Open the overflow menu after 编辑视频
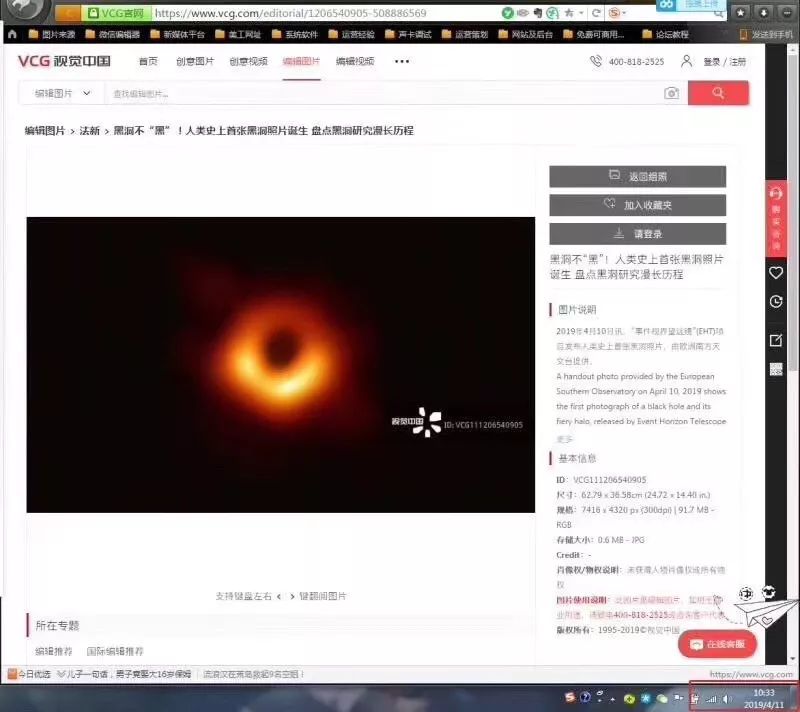This screenshot has width=800, height=712. (402, 61)
